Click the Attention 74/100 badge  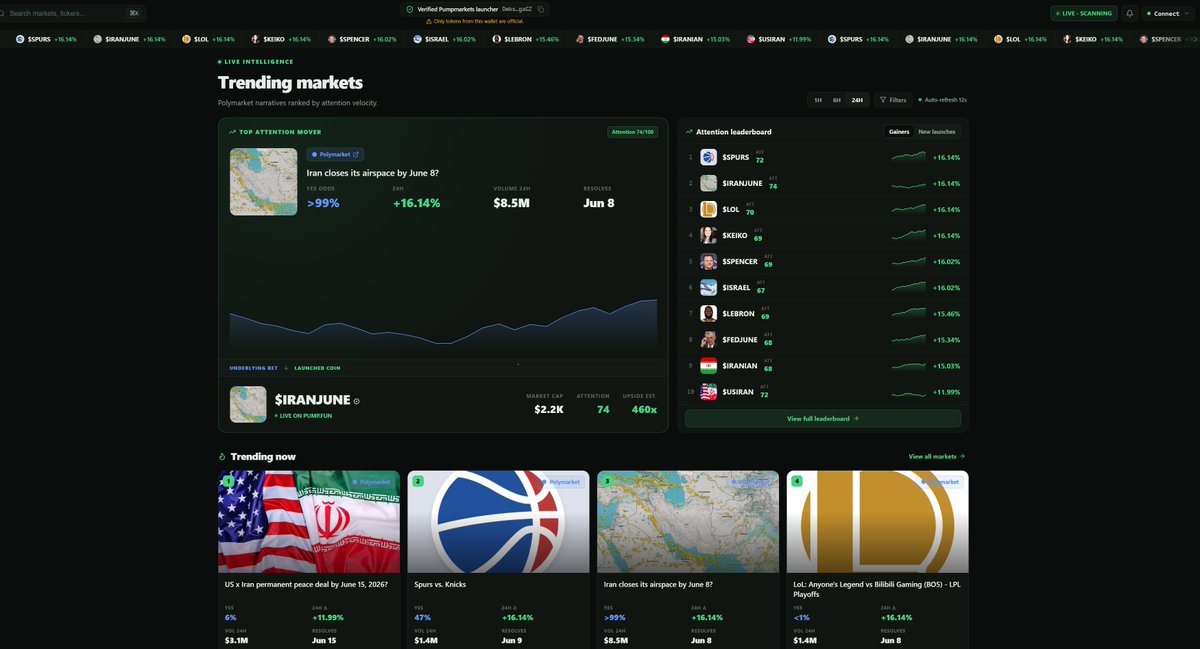click(x=633, y=132)
